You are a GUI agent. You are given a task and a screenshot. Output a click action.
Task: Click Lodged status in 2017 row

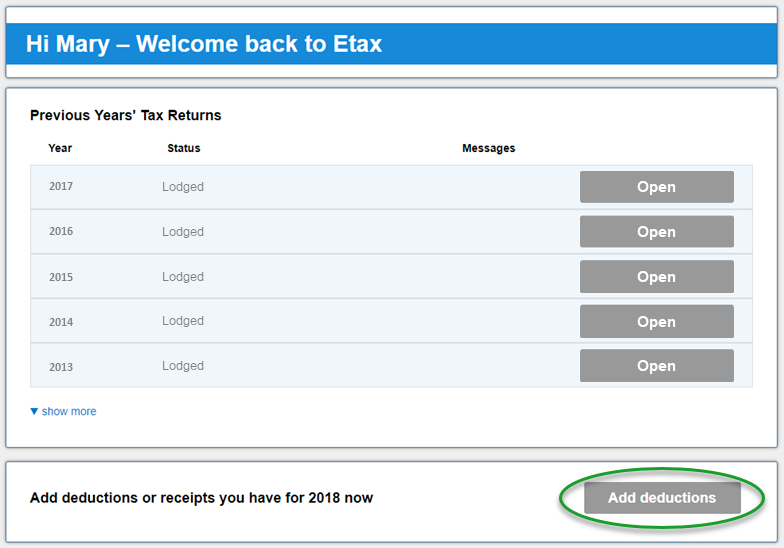pyautogui.click(x=183, y=187)
